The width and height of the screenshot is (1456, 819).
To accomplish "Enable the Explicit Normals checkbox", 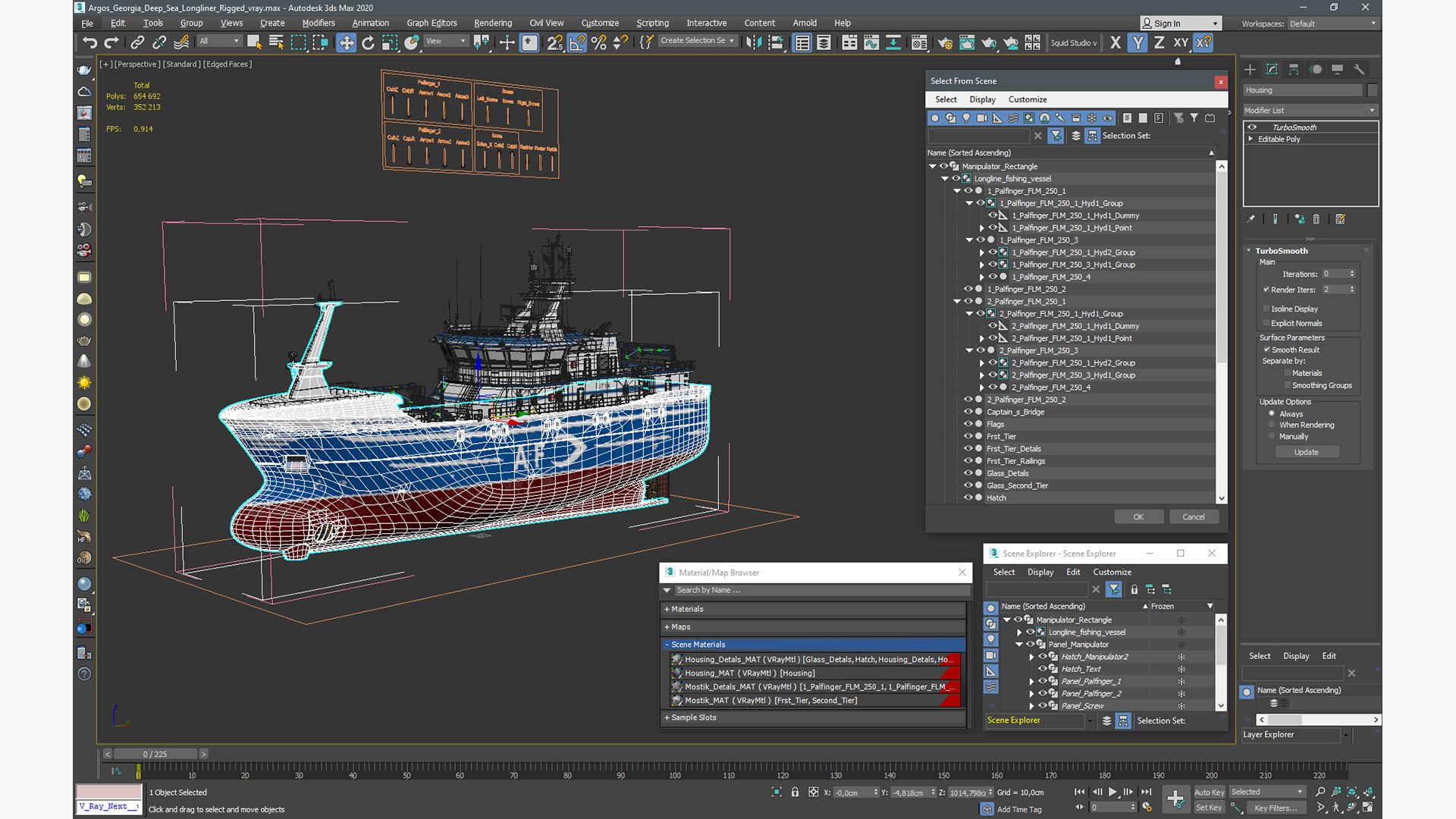I will click(x=1266, y=323).
